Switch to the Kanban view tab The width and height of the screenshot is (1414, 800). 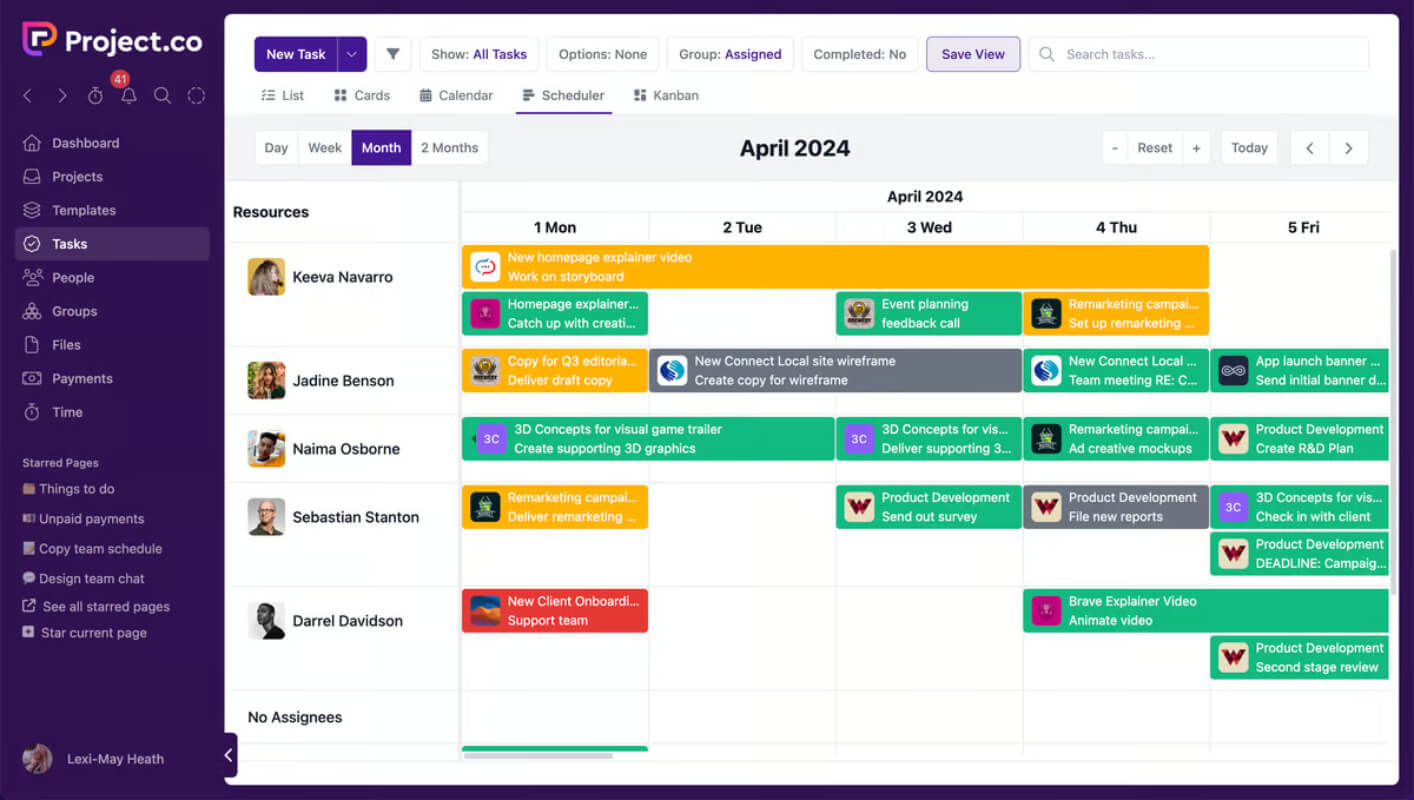pos(666,96)
